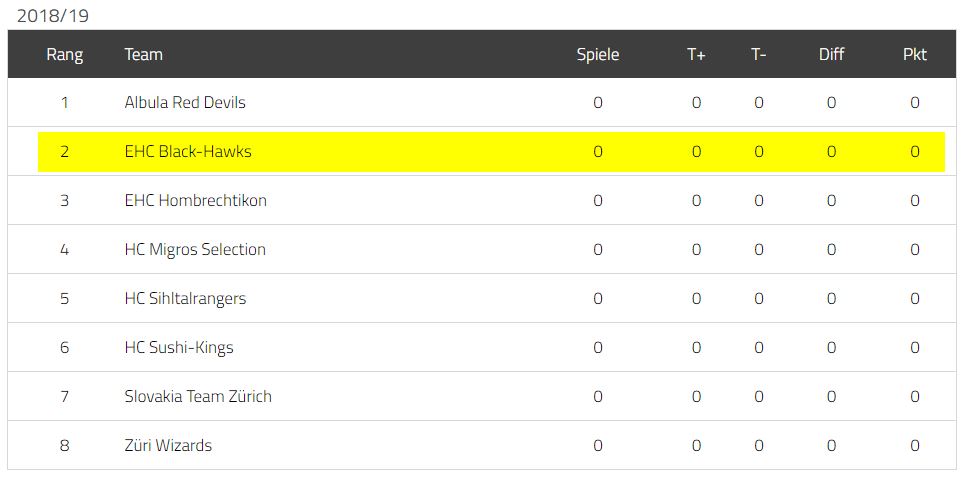The height and width of the screenshot is (479, 967).
Task: Click the T+ column header
Action: [696, 54]
